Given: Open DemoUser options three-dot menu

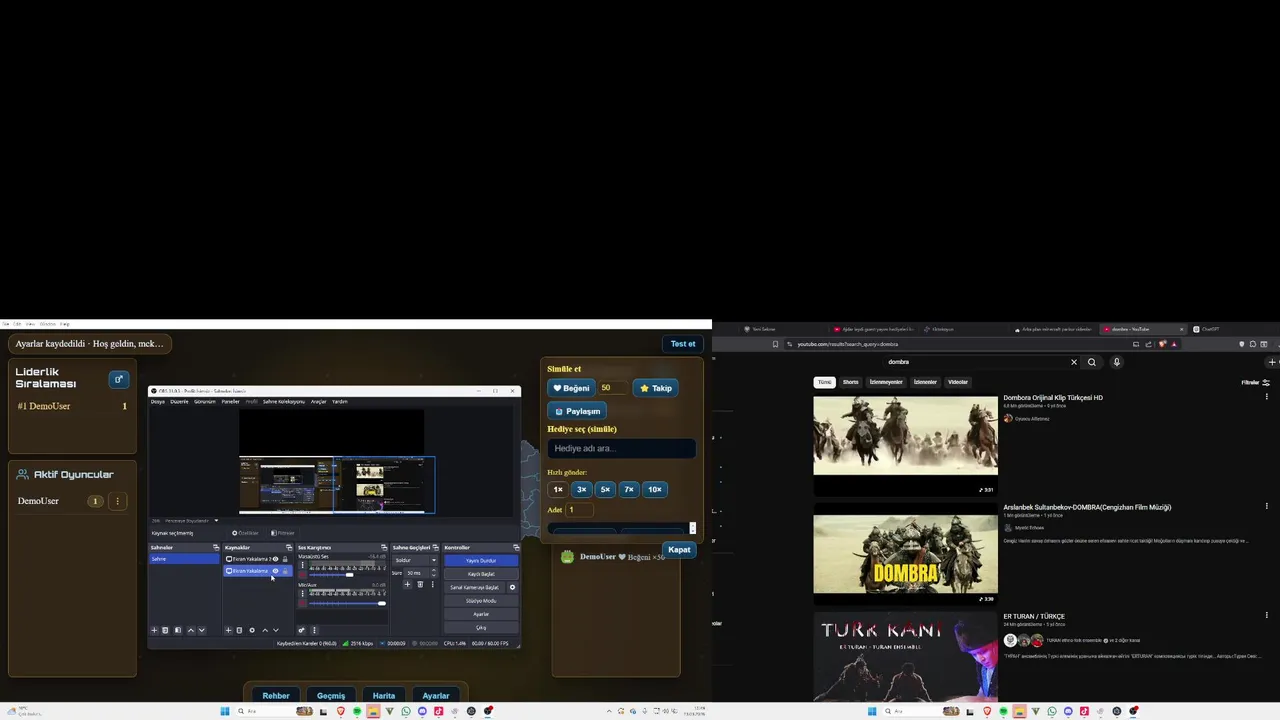Looking at the screenshot, I should [117, 501].
